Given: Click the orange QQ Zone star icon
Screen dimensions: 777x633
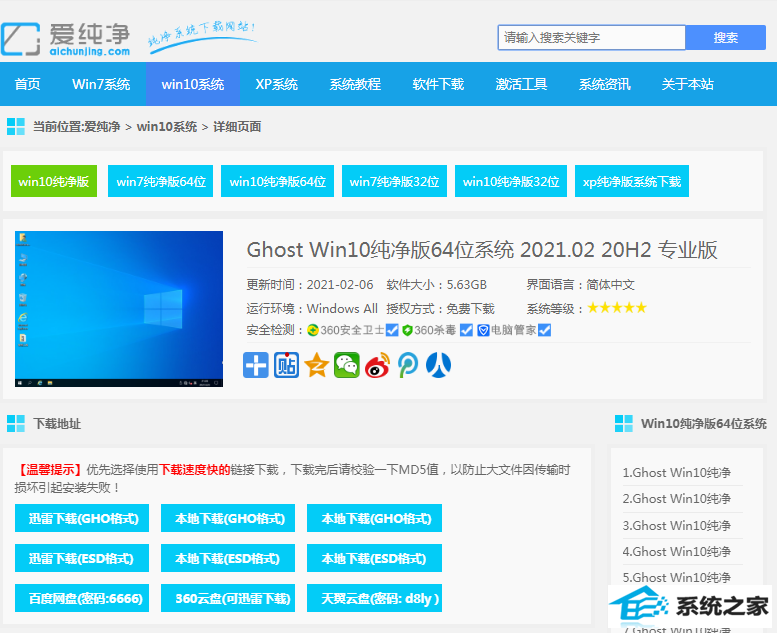Looking at the screenshot, I should [x=317, y=365].
